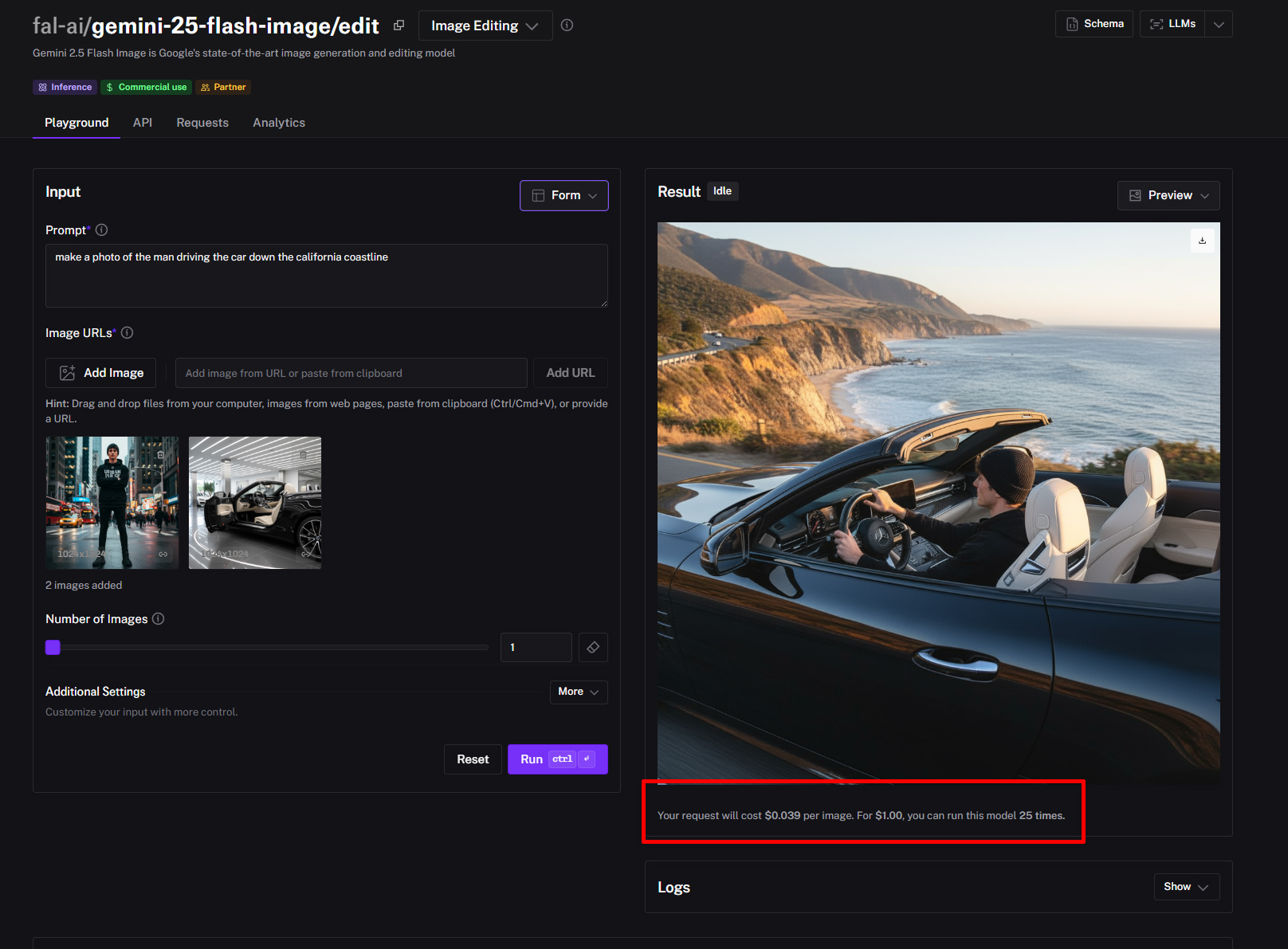Click the Image URLs info icon
The height and width of the screenshot is (949, 1288).
pyautogui.click(x=127, y=333)
